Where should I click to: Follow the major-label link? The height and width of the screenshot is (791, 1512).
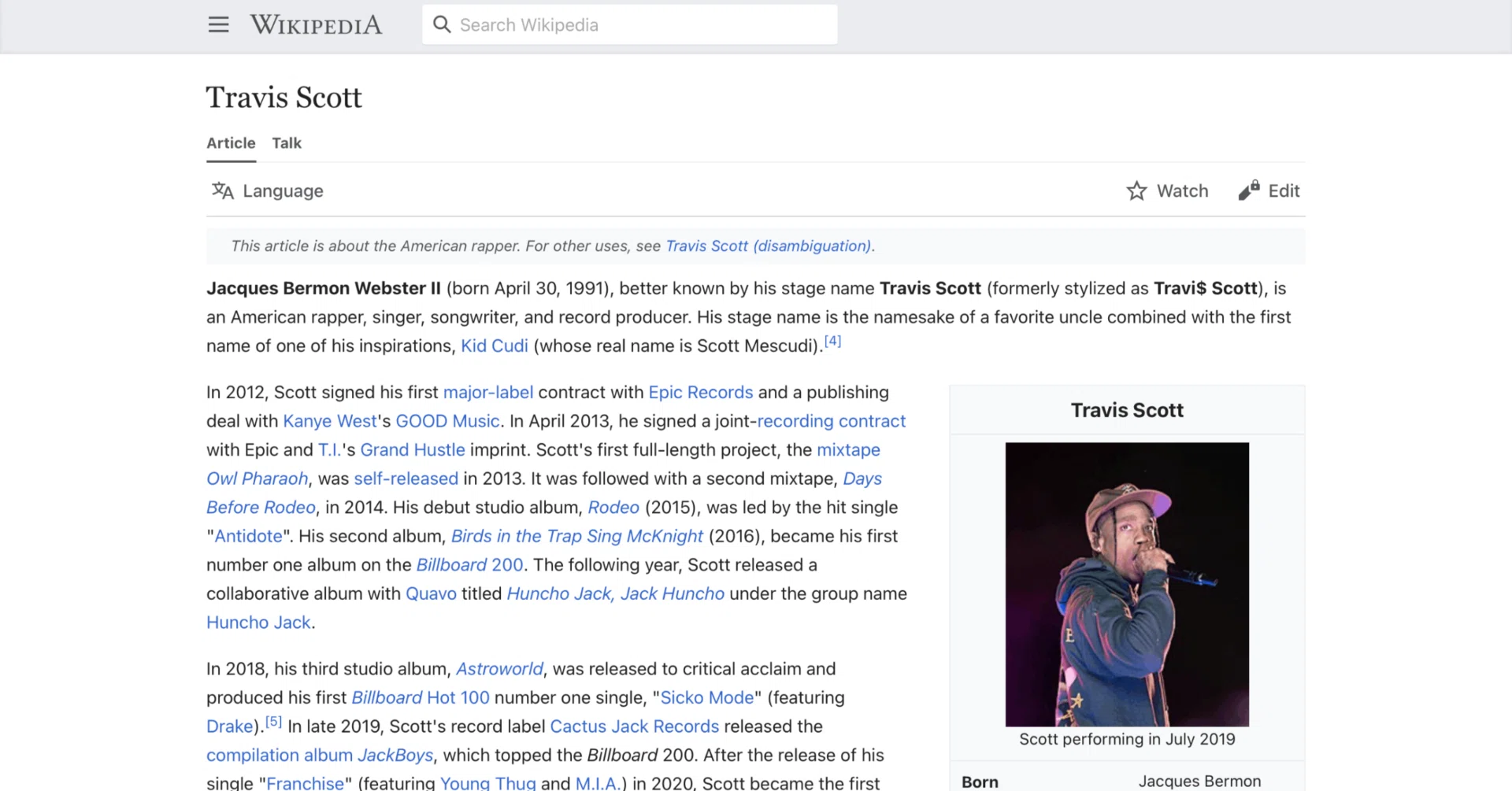coord(488,392)
